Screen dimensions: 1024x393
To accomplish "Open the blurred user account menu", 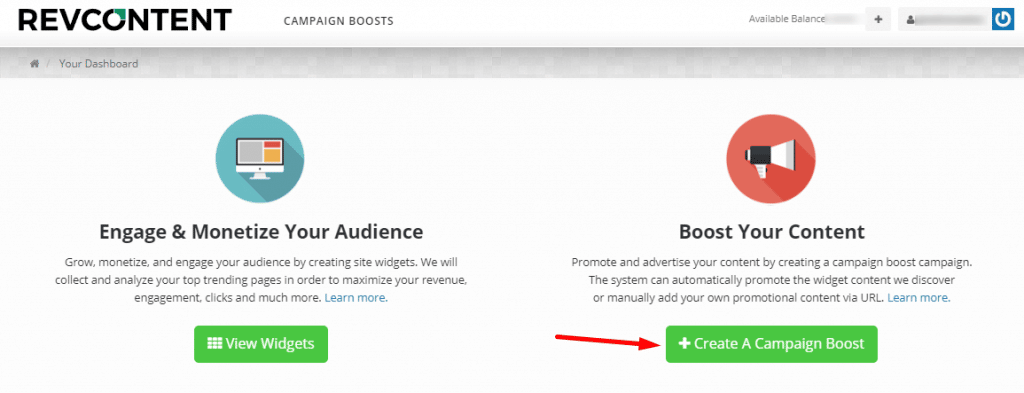I will point(944,20).
